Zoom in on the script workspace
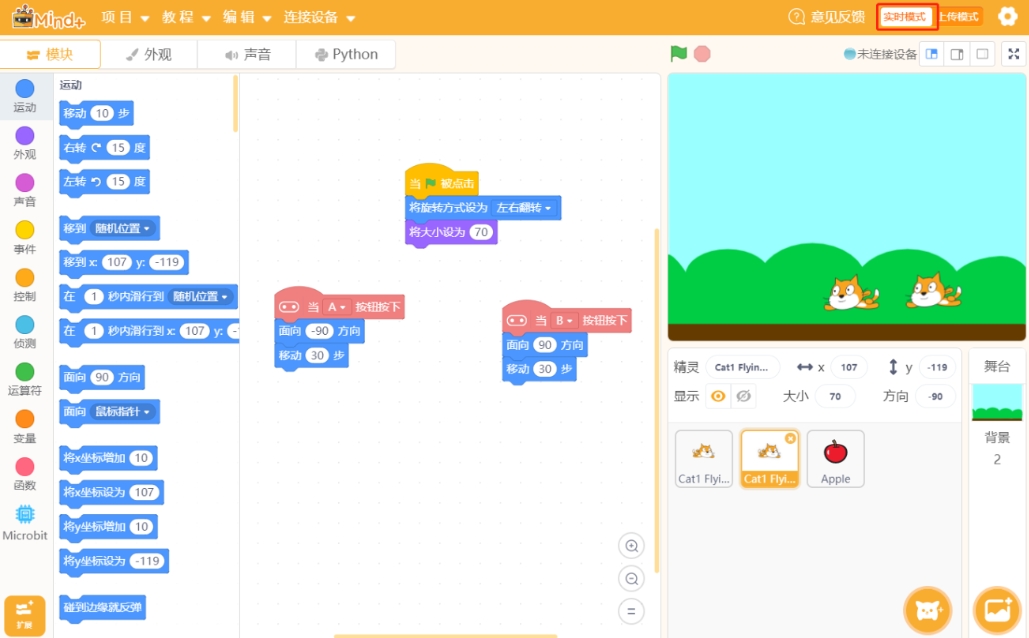The width and height of the screenshot is (1029, 638). click(x=631, y=546)
